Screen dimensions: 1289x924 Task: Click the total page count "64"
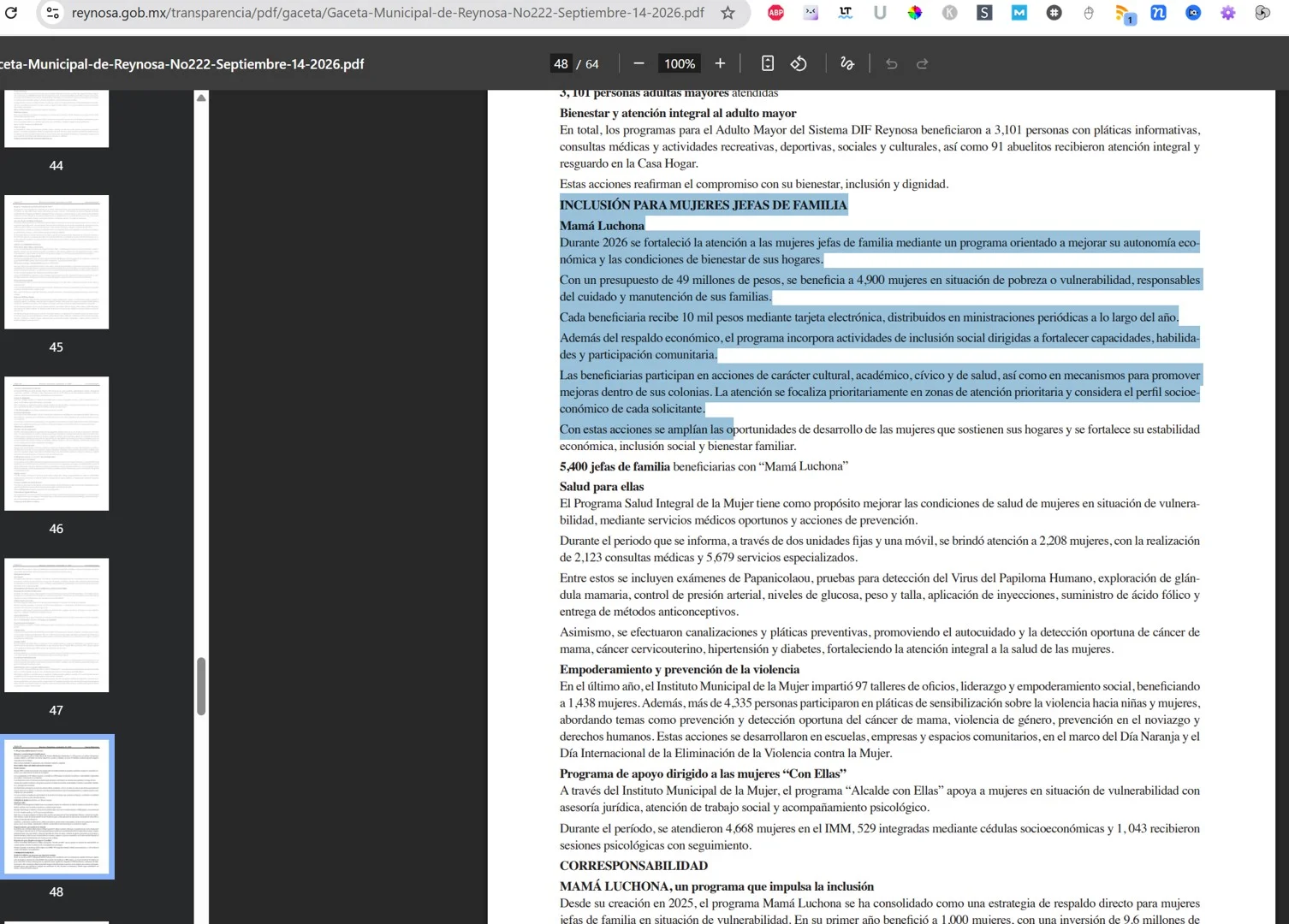tap(592, 64)
